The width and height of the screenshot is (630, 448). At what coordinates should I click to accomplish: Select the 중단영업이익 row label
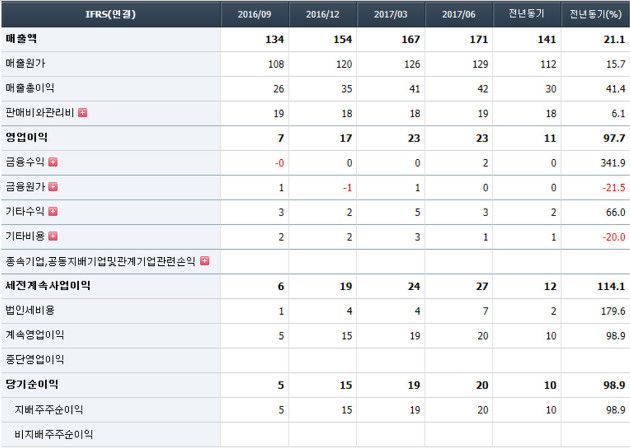point(35,359)
